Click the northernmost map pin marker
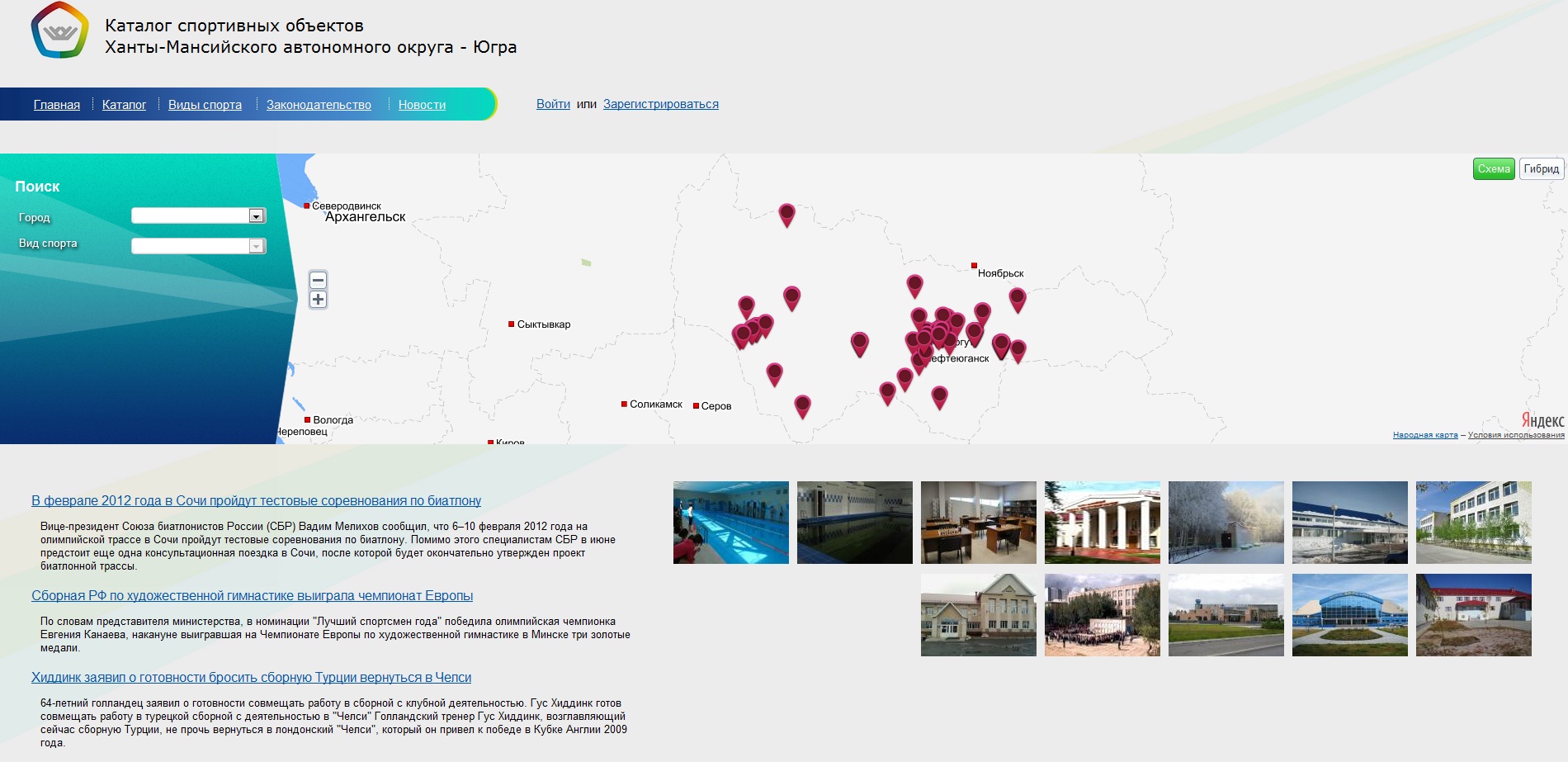Viewport: 1568px width, 762px height. (786, 214)
